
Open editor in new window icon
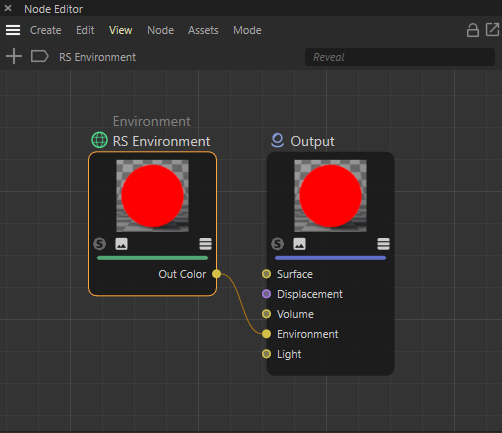tap(492, 29)
